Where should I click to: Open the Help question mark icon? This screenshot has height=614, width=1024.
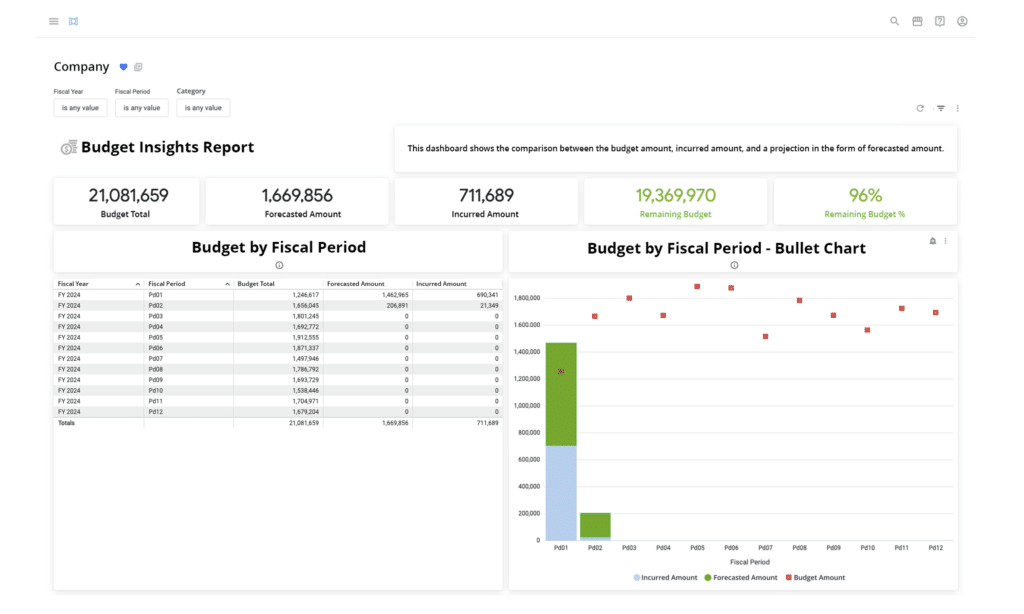tap(940, 21)
